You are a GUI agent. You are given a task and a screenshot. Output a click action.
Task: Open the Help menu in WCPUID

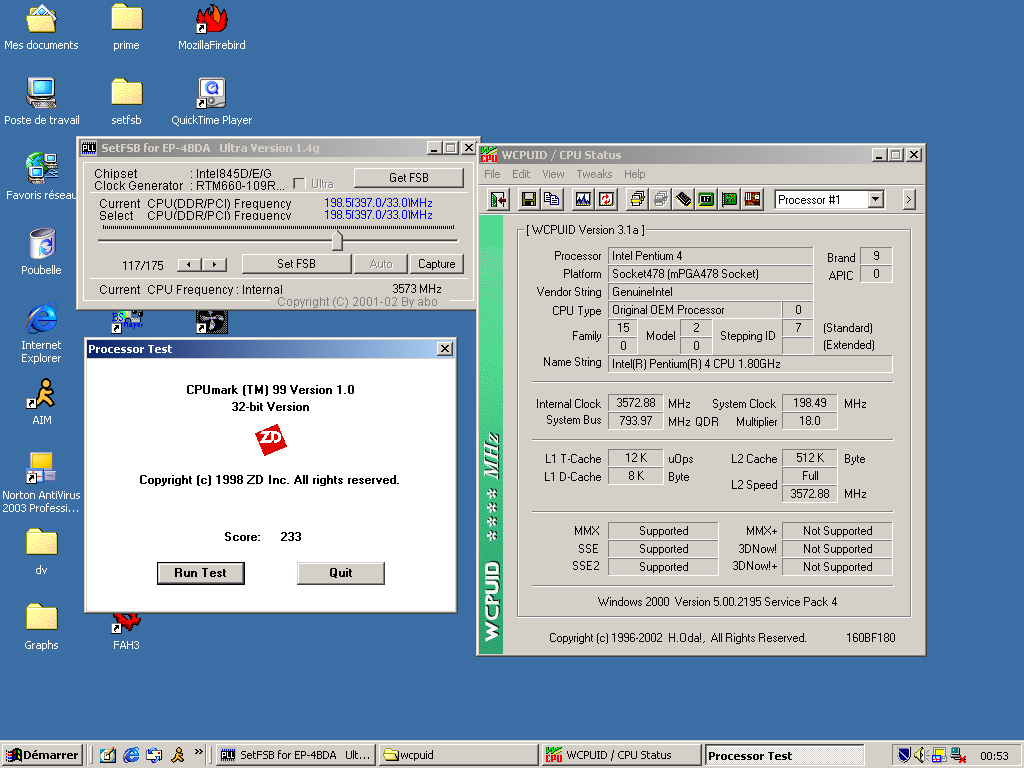point(634,174)
